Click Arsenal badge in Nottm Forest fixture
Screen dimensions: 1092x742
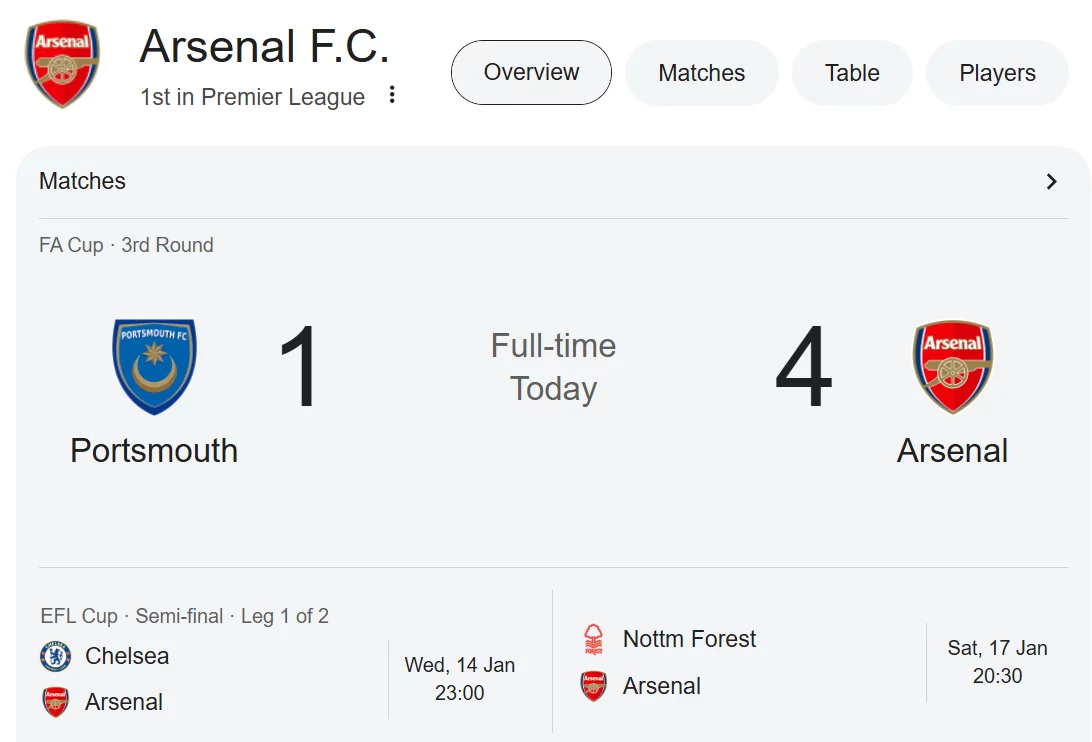point(594,686)
